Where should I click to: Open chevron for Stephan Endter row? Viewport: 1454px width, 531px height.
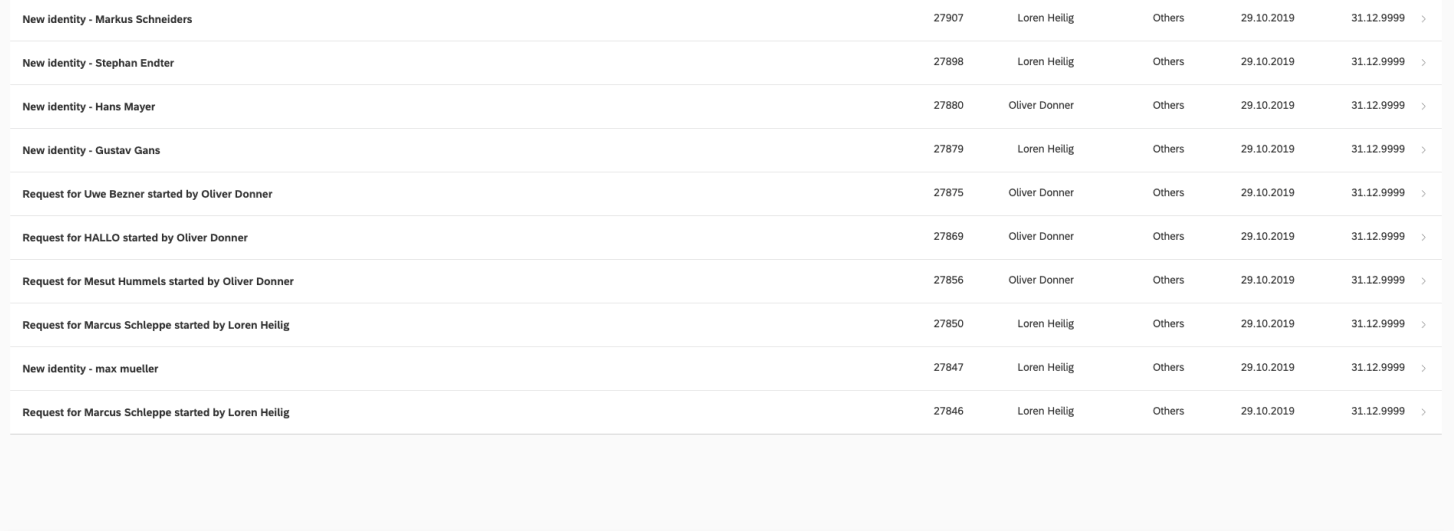tap(1423, 62)
